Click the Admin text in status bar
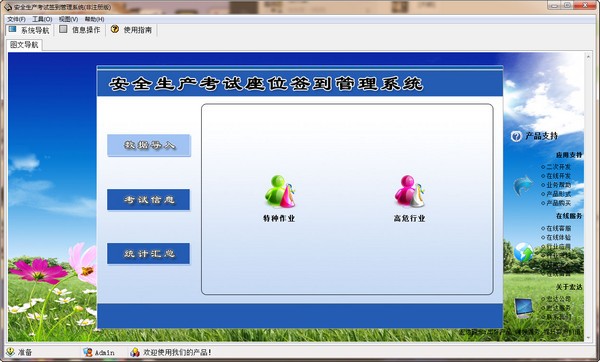The width and height of the screenshot is (600, 362). 105,352
